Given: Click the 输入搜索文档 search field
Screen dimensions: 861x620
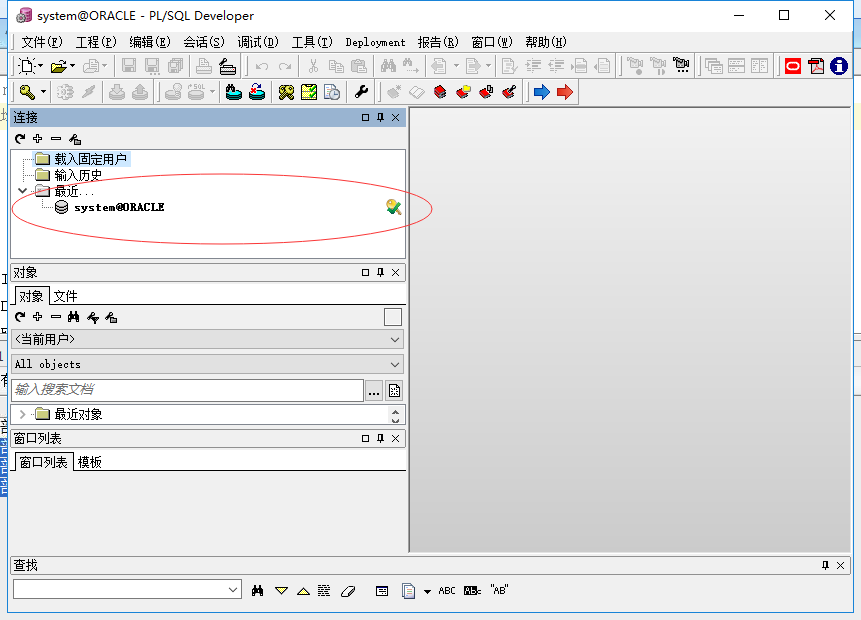Looking at the screenshot, I should point(187,390).
